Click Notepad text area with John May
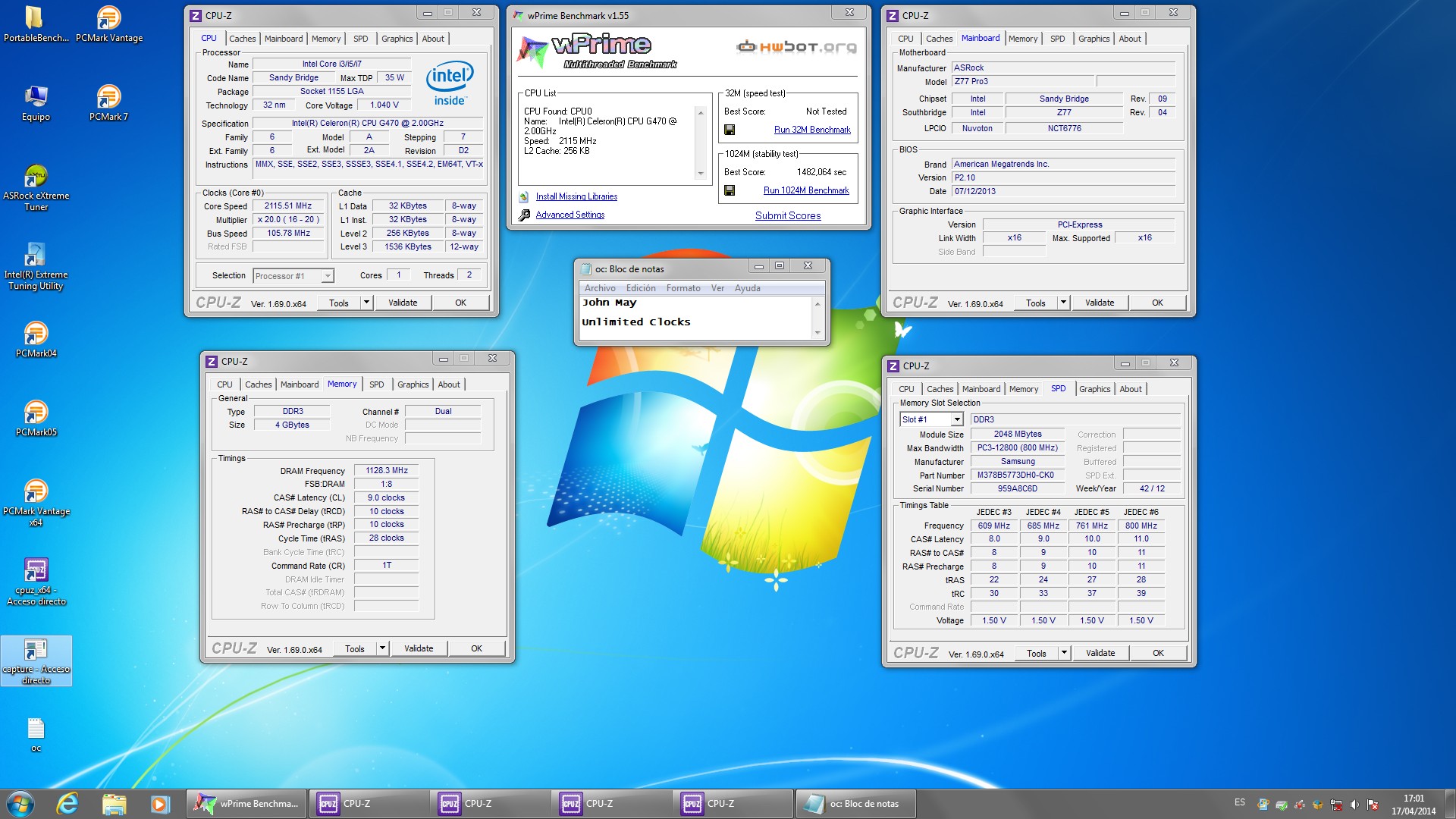This screenshot has height=819, width=1456. [x=695, y=318]
